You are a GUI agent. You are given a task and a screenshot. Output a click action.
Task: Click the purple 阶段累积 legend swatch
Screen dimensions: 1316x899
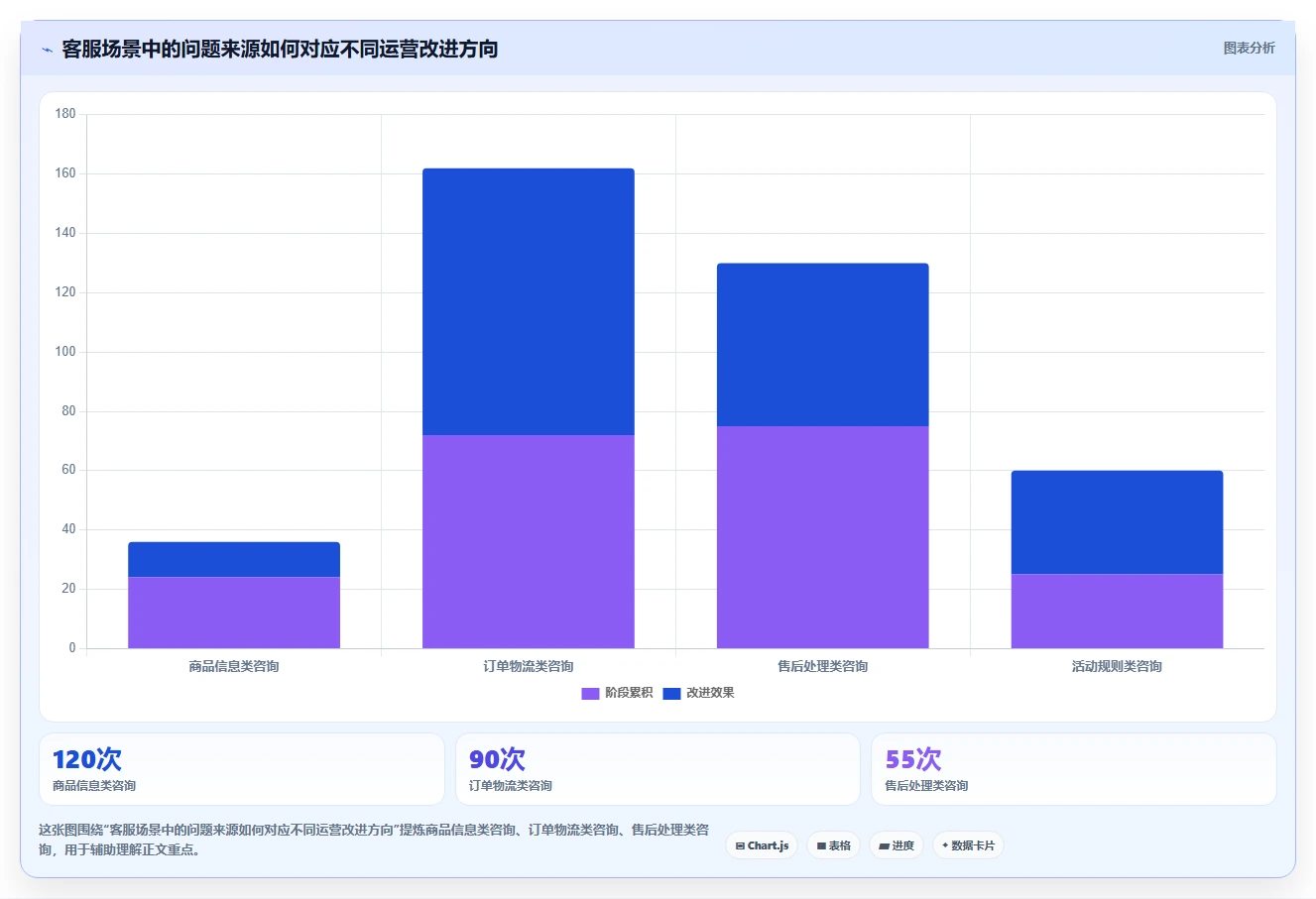(x=590, y=693)
